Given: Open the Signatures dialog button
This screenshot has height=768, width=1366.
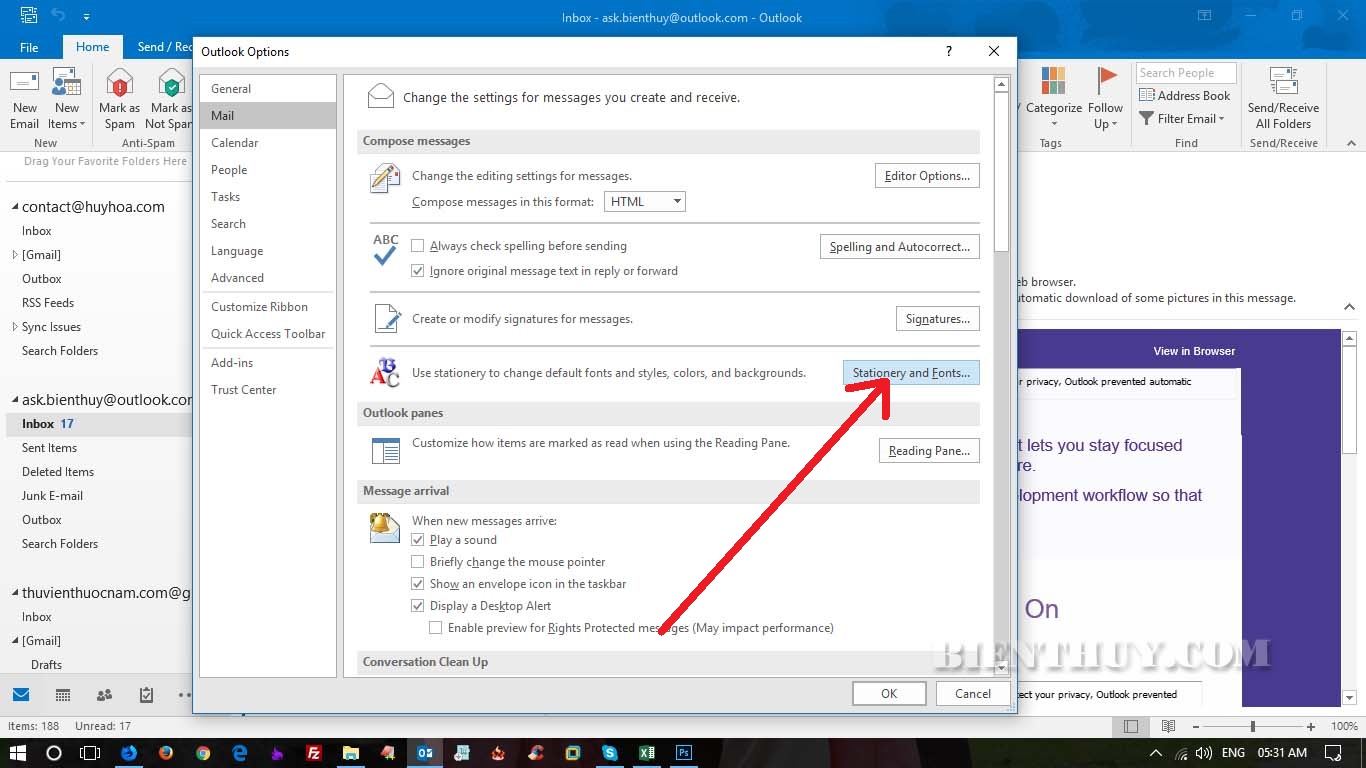Looking at the screenshot, I should coord(937,319).
